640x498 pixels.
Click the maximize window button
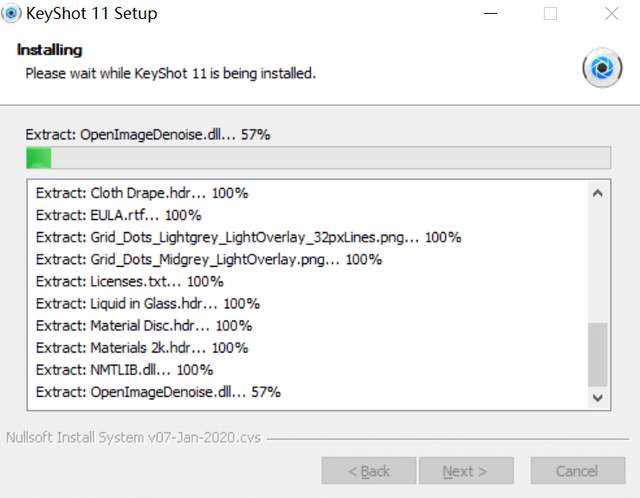550,13
